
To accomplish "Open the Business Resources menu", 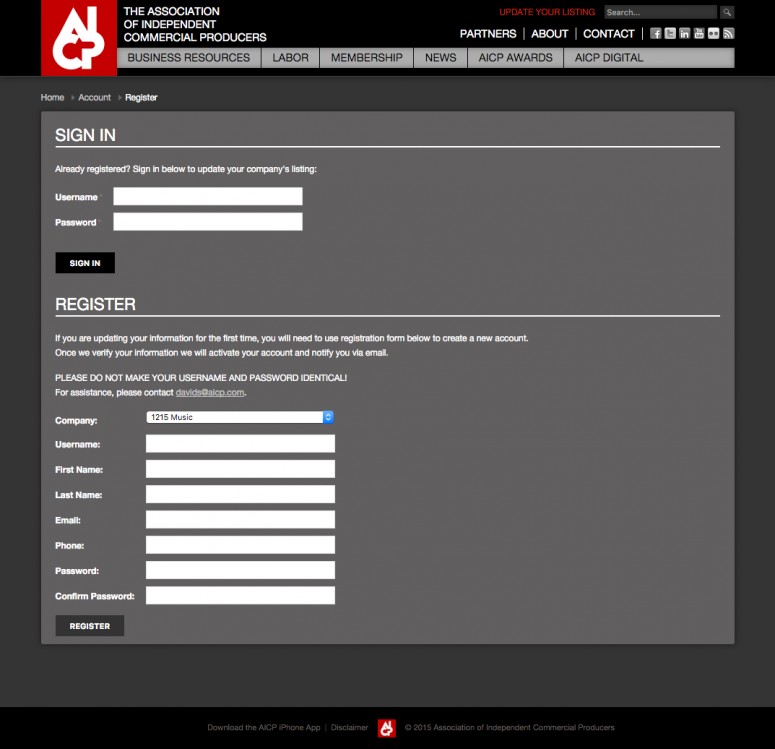I will coord(189,58).
